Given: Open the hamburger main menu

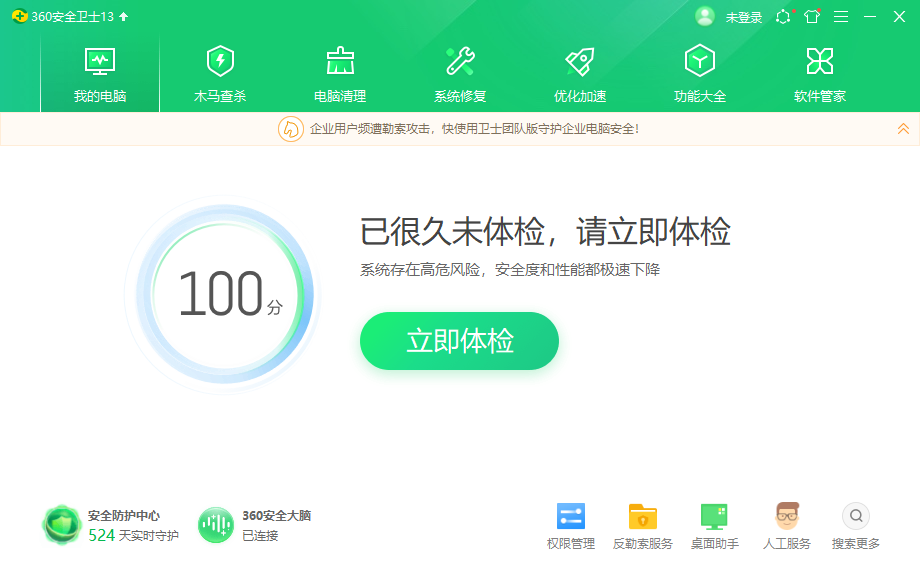Looking at the screenshot, I should [841, 17].
